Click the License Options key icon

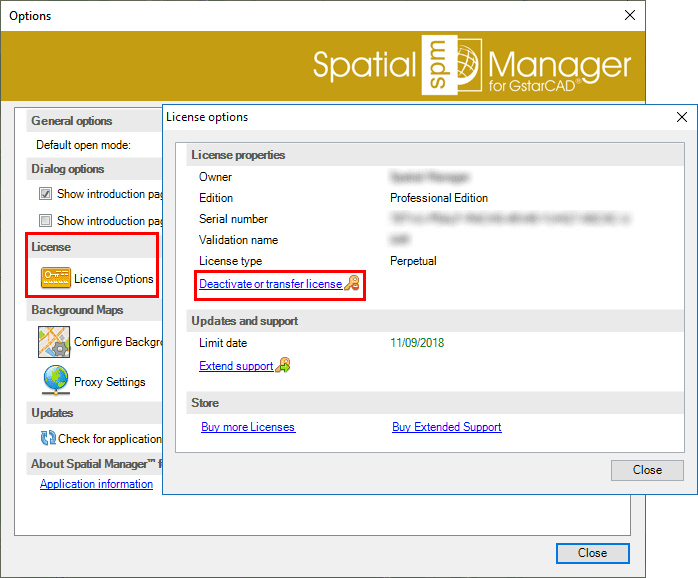(x=55, y=278)
